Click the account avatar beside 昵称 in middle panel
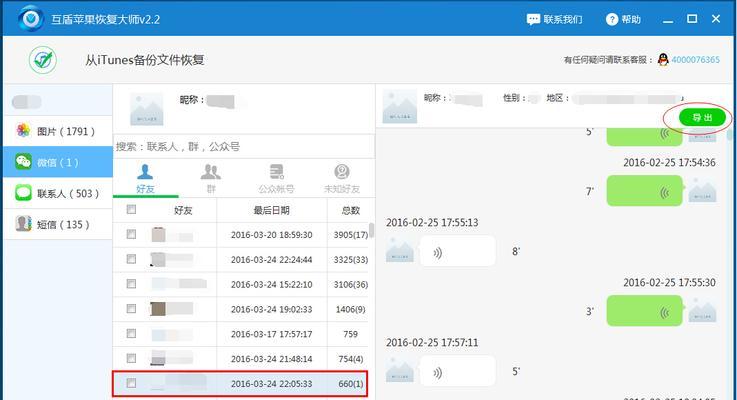The image size is (737, 400). tap(147, 109)
